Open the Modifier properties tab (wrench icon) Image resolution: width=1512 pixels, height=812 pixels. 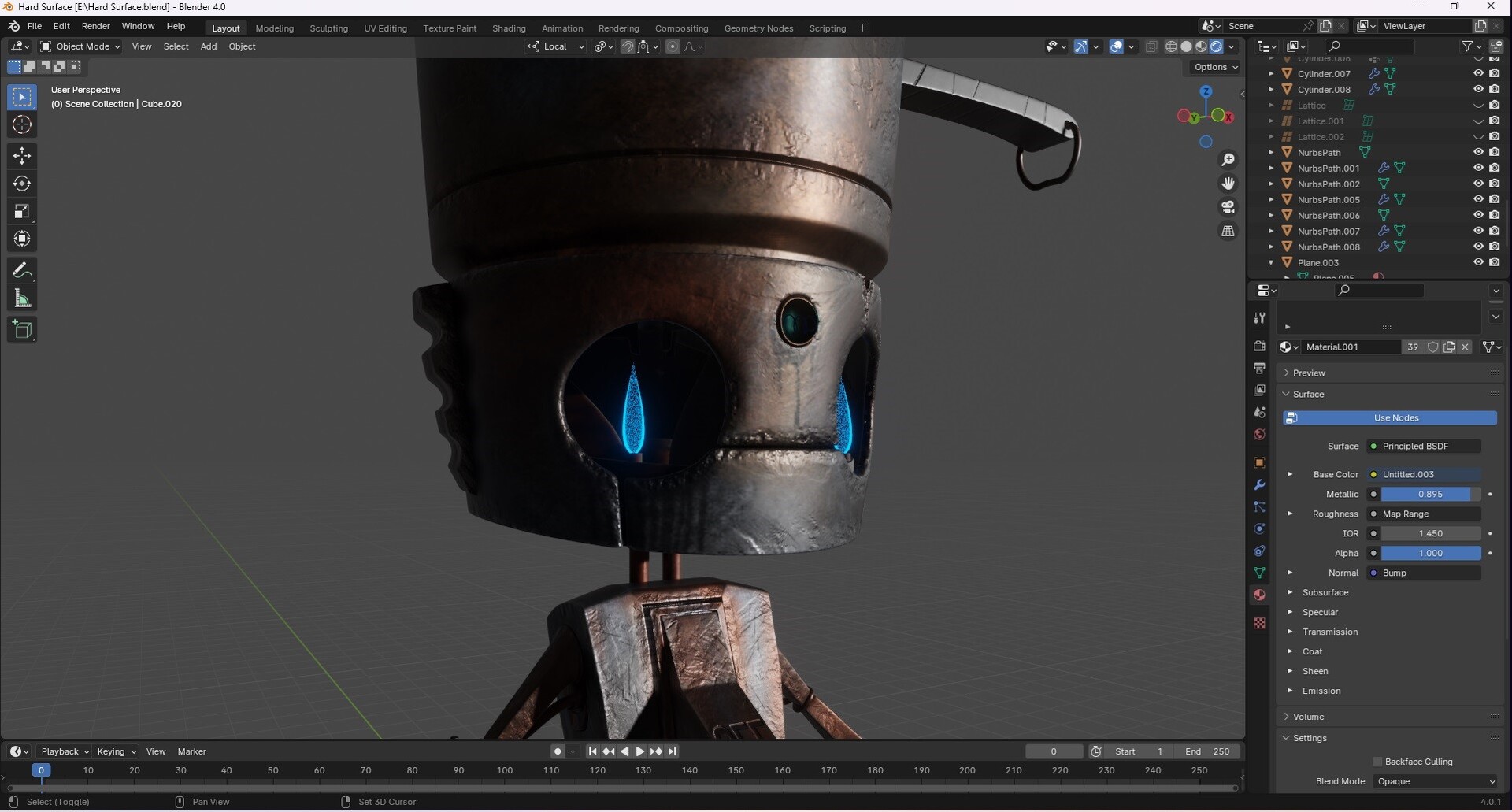pos(1258,485)
